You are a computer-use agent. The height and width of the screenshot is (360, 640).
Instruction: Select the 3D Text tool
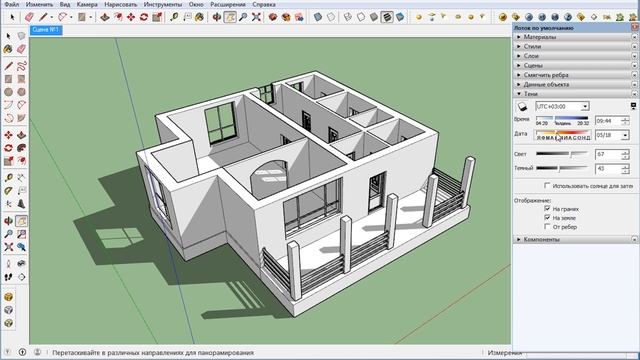[22, 204]
